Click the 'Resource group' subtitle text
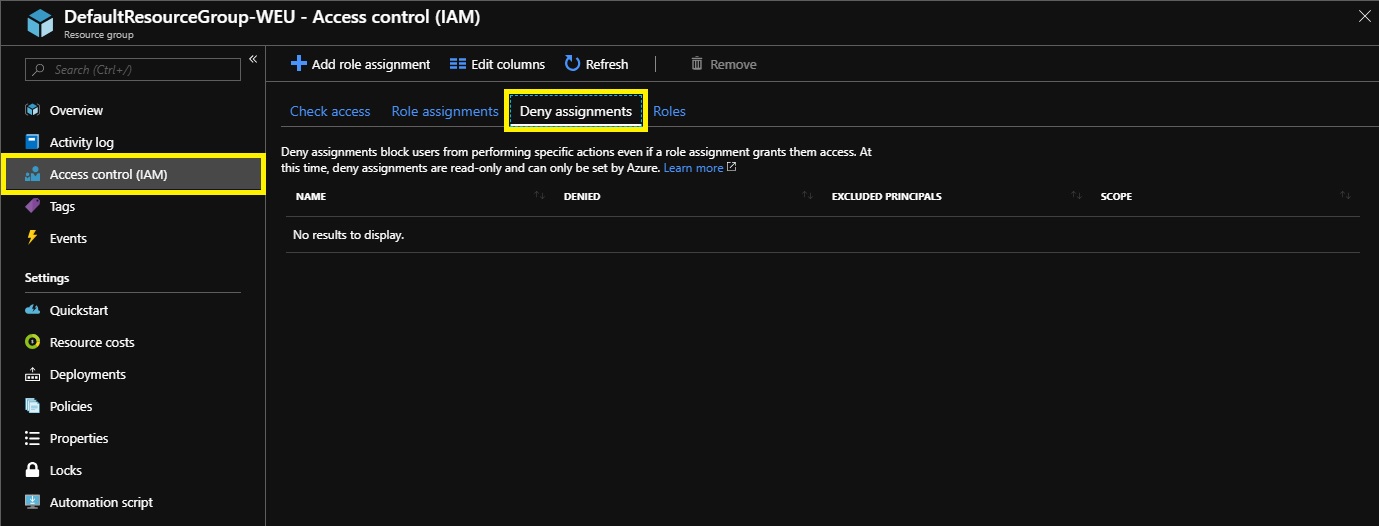Screen dimensions: 1379x526 coord(99,35)
